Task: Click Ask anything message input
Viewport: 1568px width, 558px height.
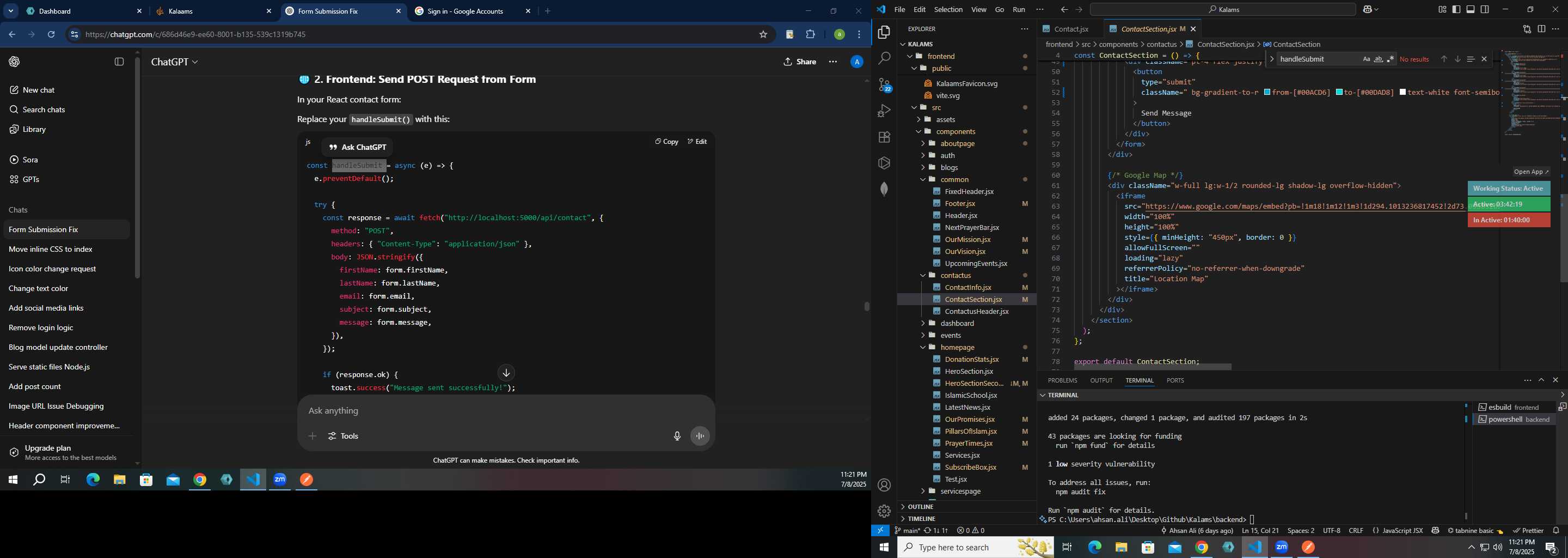Action: click(505, 411)
